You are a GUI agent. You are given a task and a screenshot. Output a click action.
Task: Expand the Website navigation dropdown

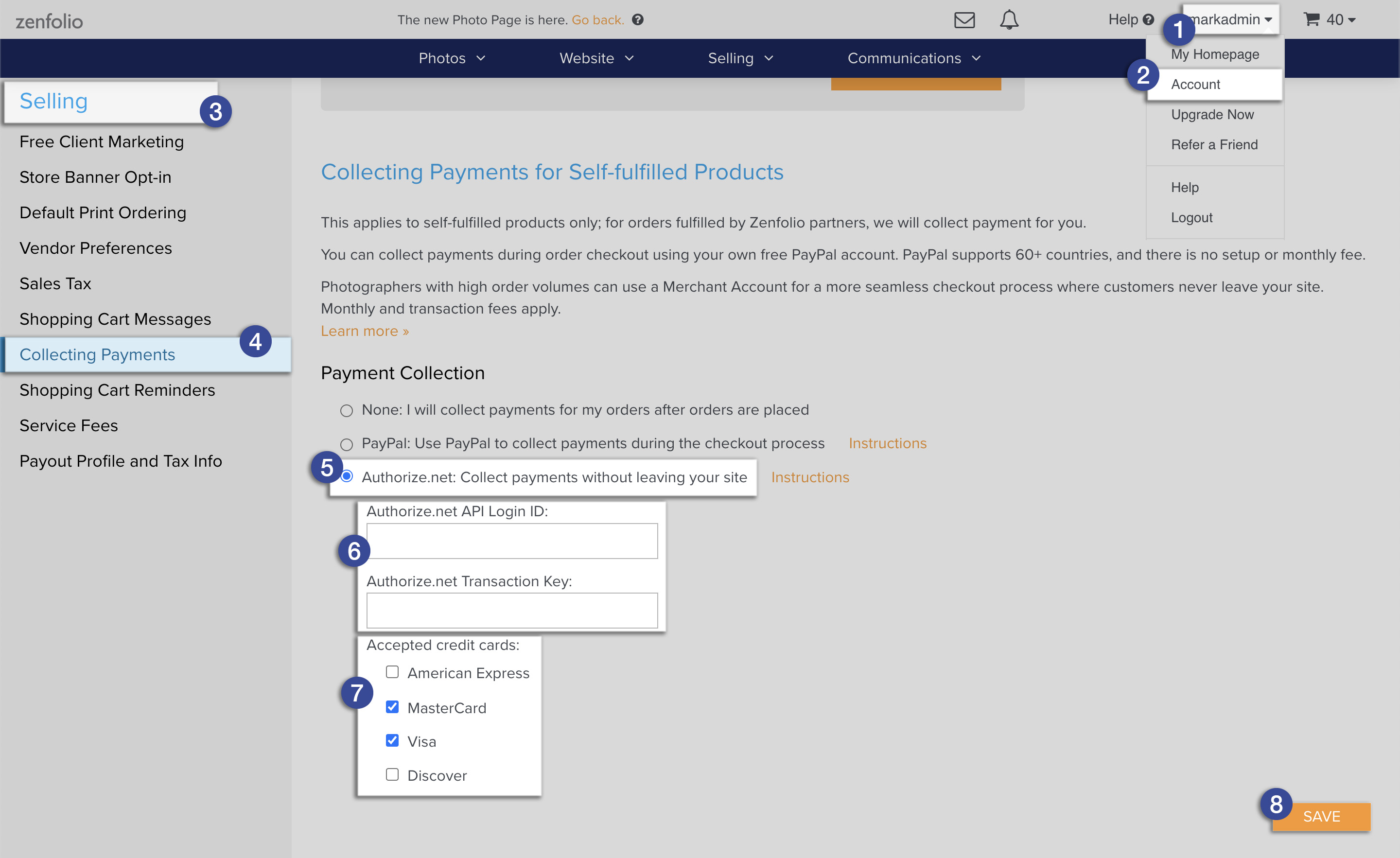pos(596,58)
